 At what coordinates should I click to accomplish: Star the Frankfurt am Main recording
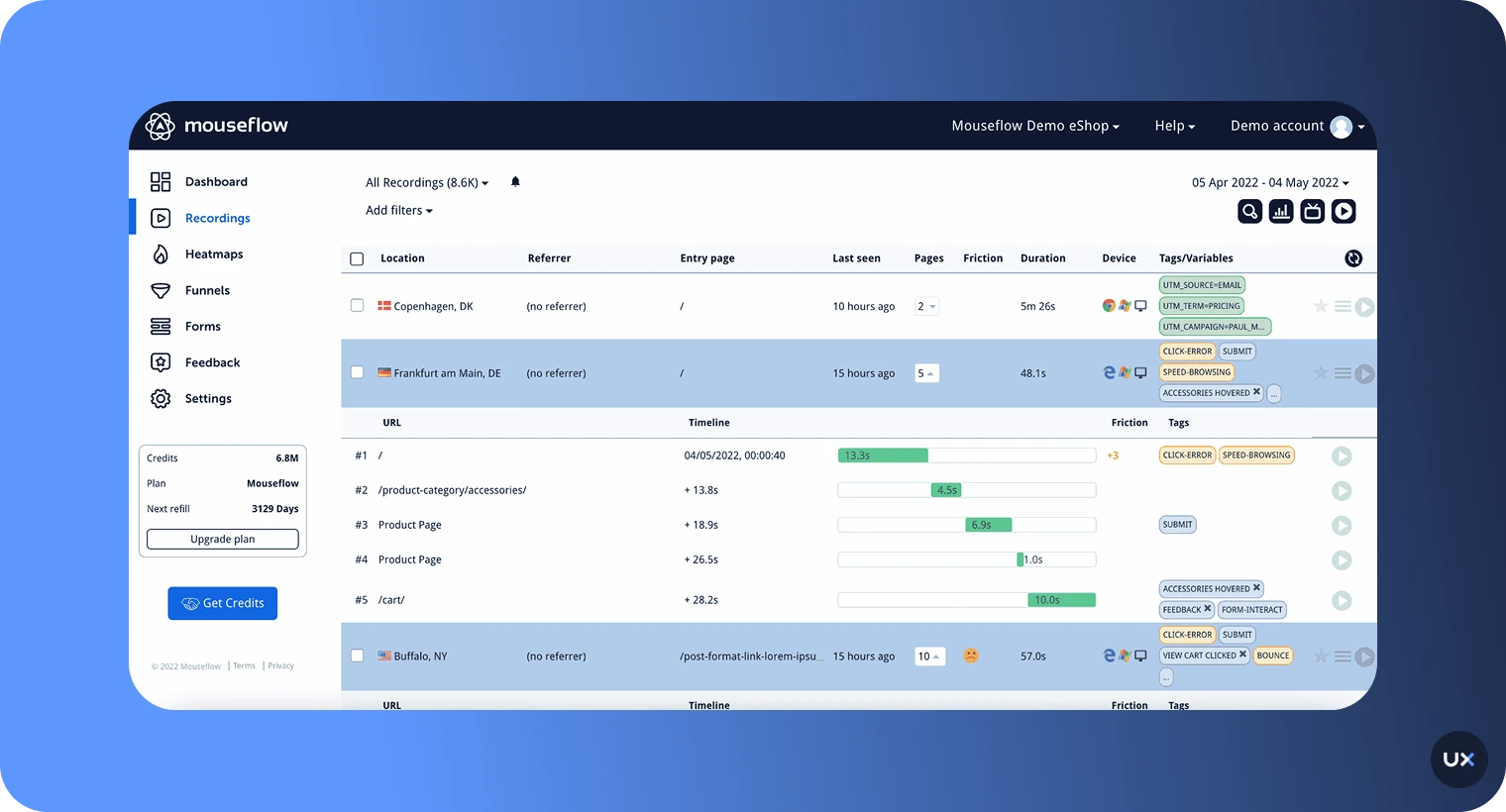click(x=1321, y=372)
